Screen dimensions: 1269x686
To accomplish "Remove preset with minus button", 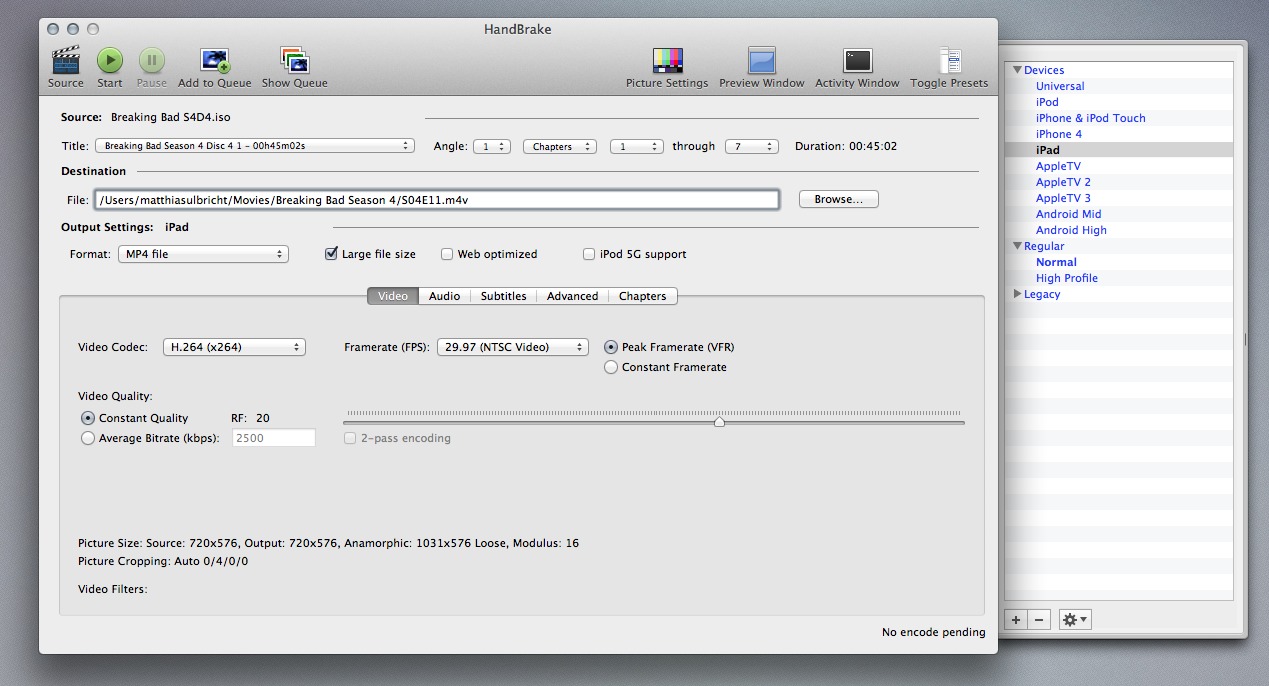I will point(1039,620).
